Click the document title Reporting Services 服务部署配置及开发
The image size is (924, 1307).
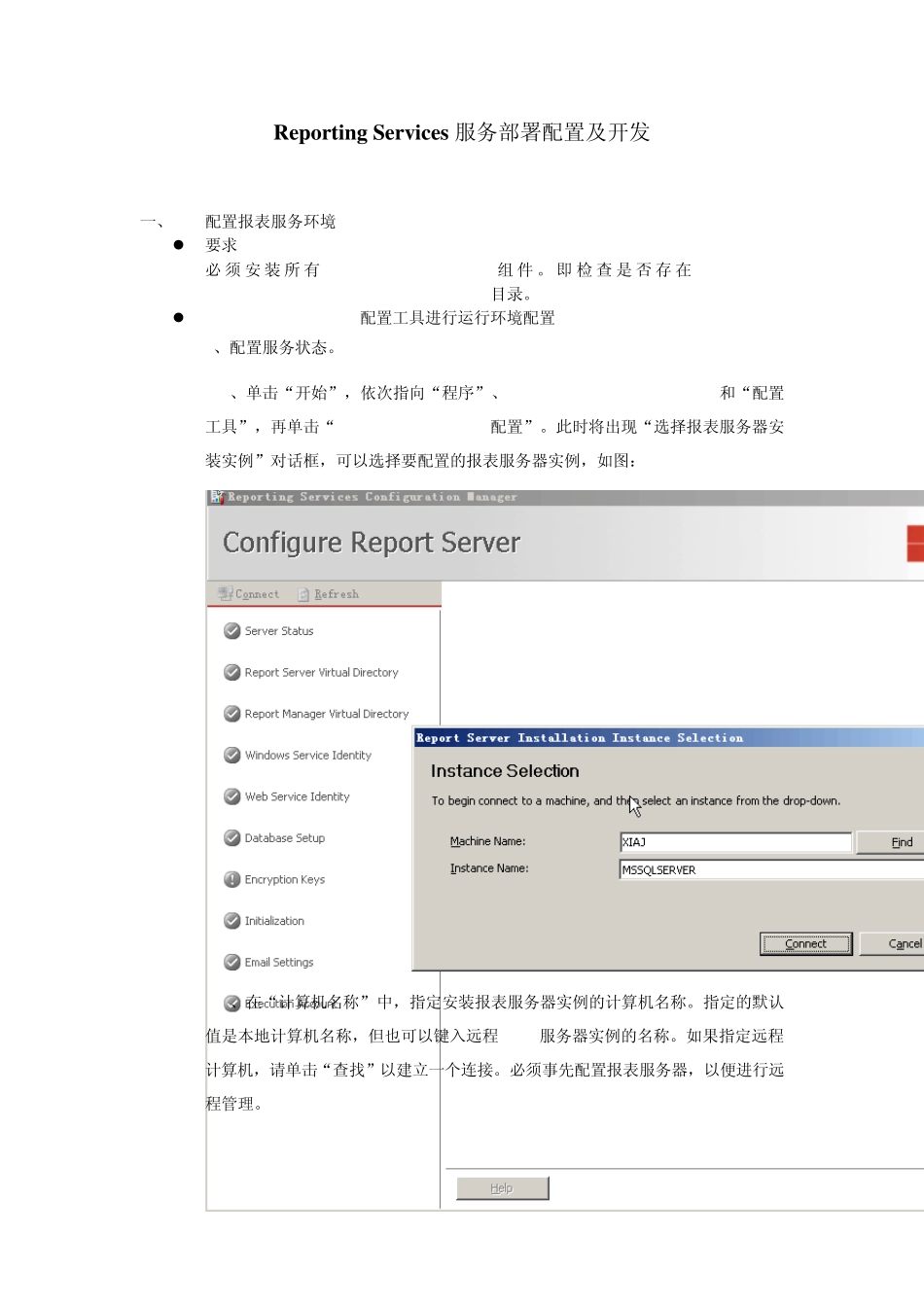462,132
